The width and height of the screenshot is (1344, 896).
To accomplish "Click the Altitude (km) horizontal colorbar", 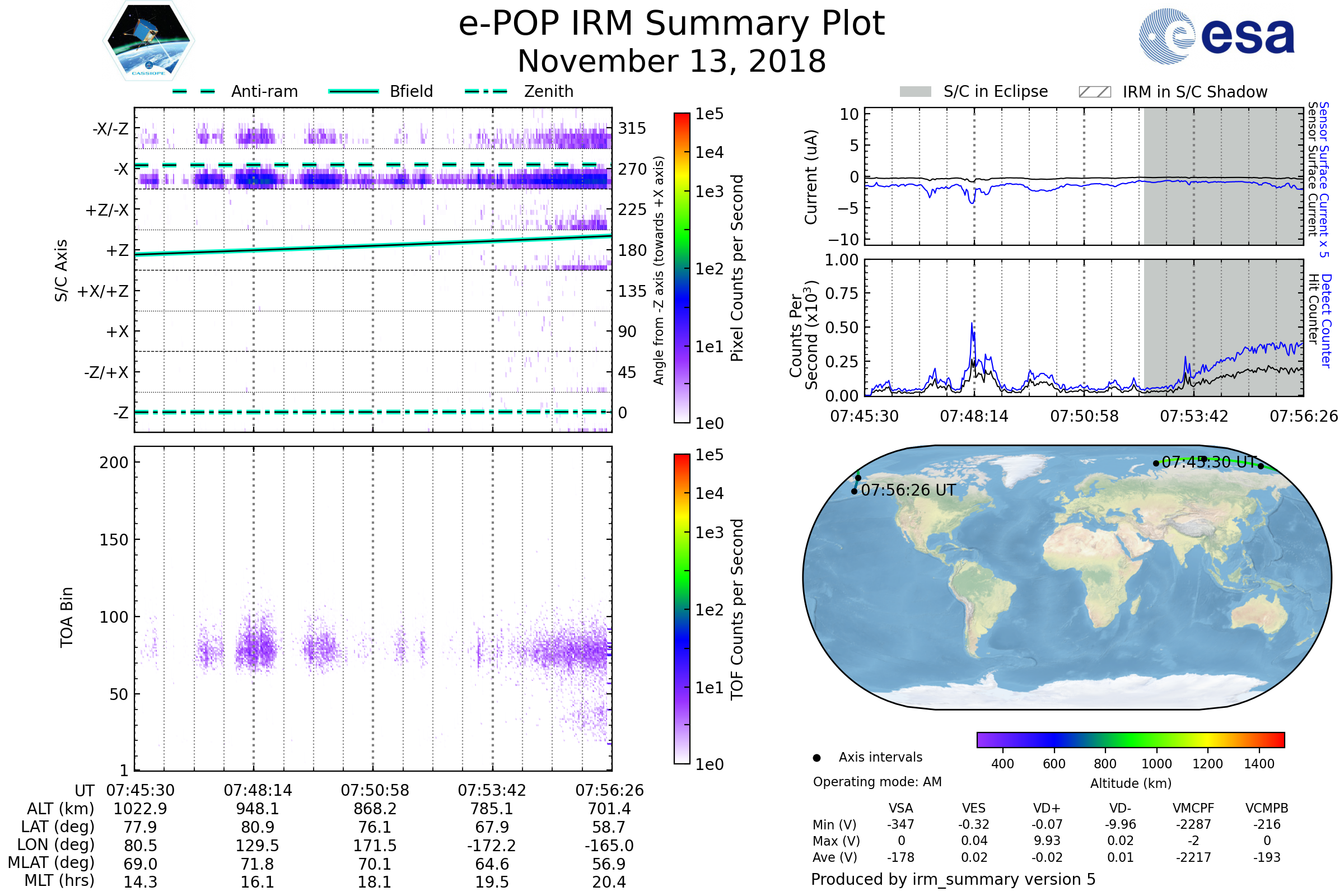I will pos(1130,740).
